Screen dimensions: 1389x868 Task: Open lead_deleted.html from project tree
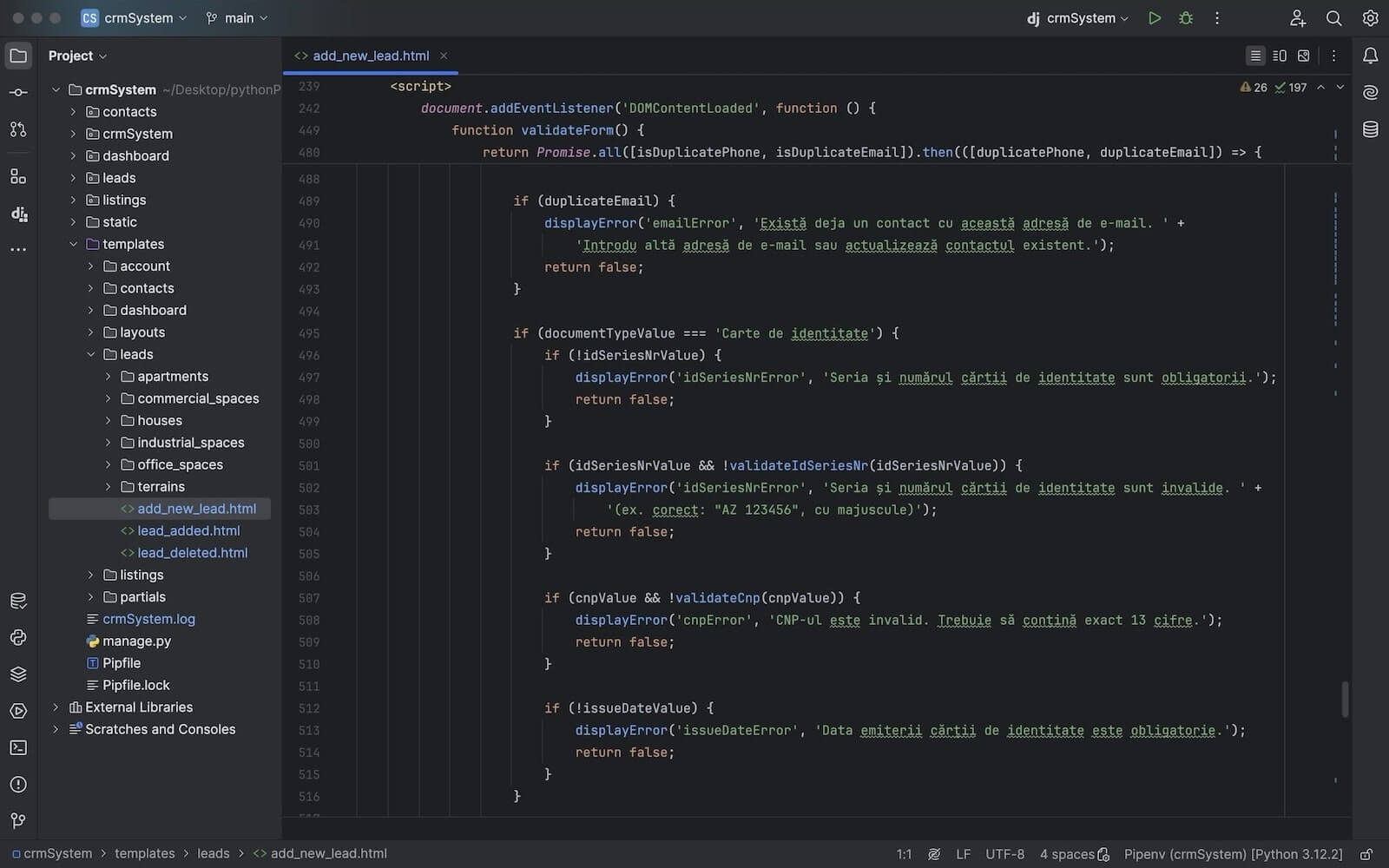(192, 553)
